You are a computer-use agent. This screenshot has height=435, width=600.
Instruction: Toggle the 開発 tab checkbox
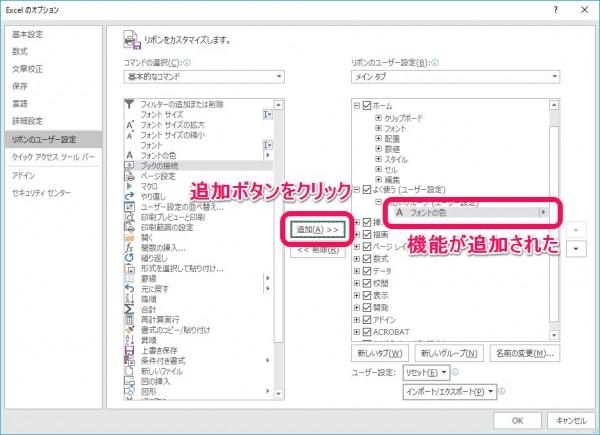[367, 308]
